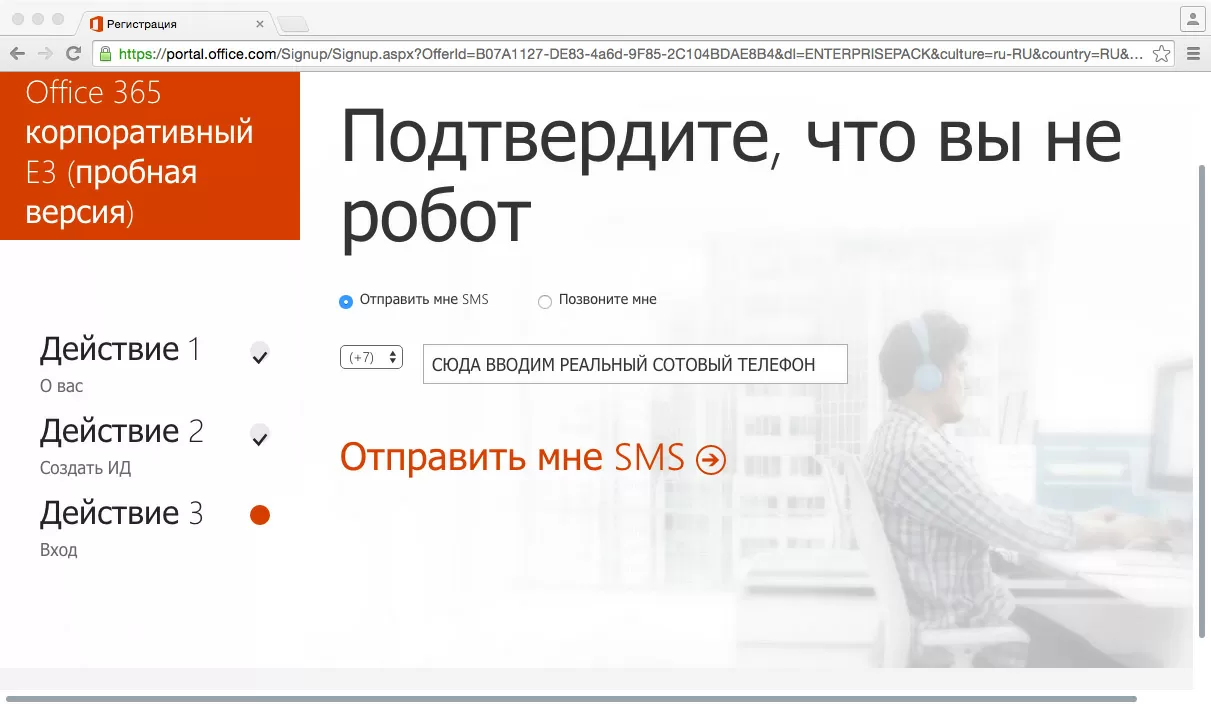Screen dimensions: 1211x708
Task: Open a new browser tab
Action: click(292, 23)
